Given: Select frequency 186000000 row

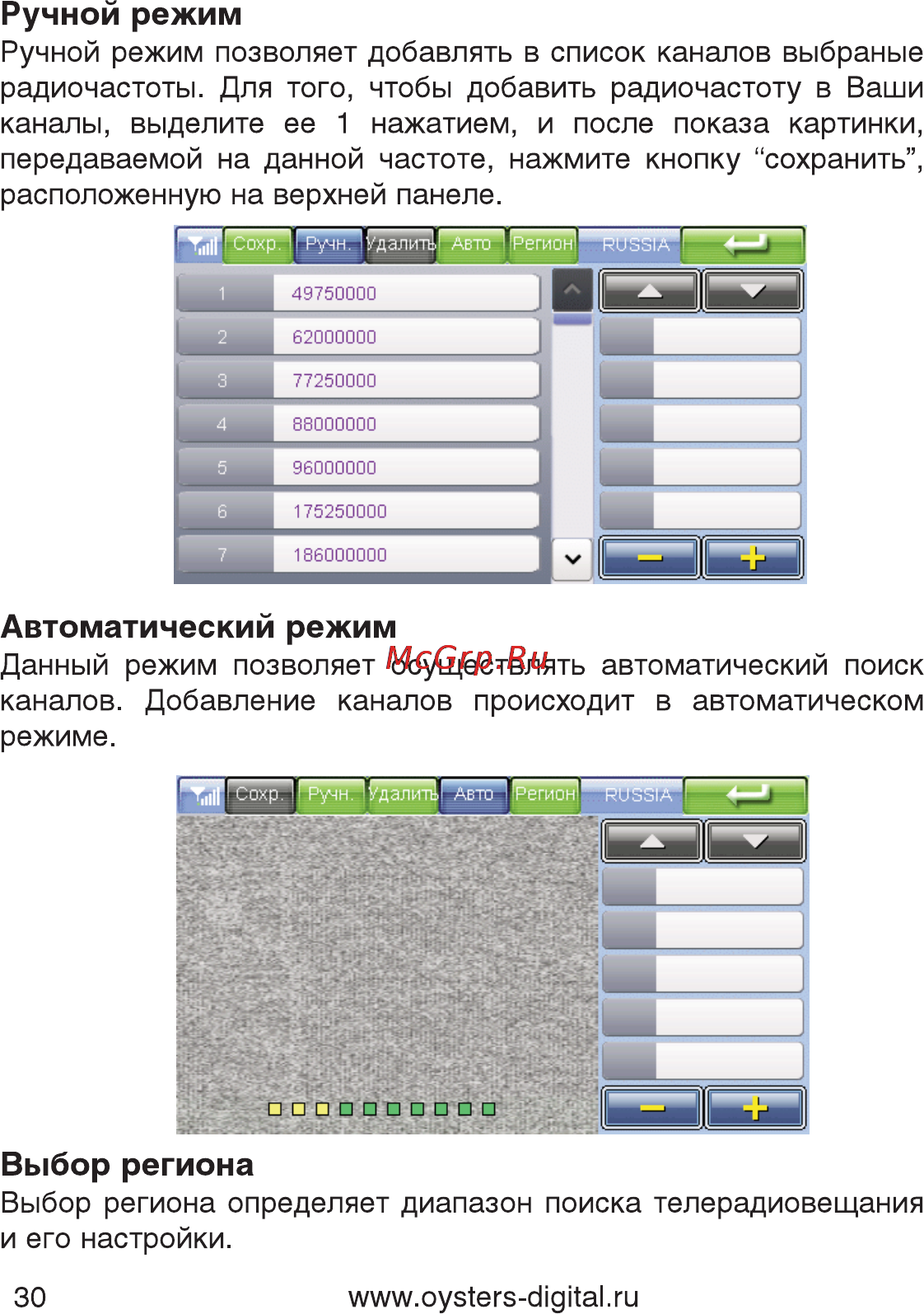Looking at the screenshot, I should 358,555.
